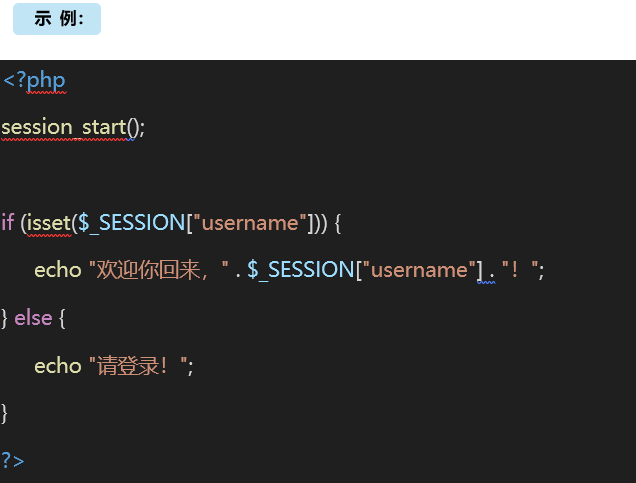Click "username" string on the welcome echo line
Screen dimensions: 636x483
(416, 270)
